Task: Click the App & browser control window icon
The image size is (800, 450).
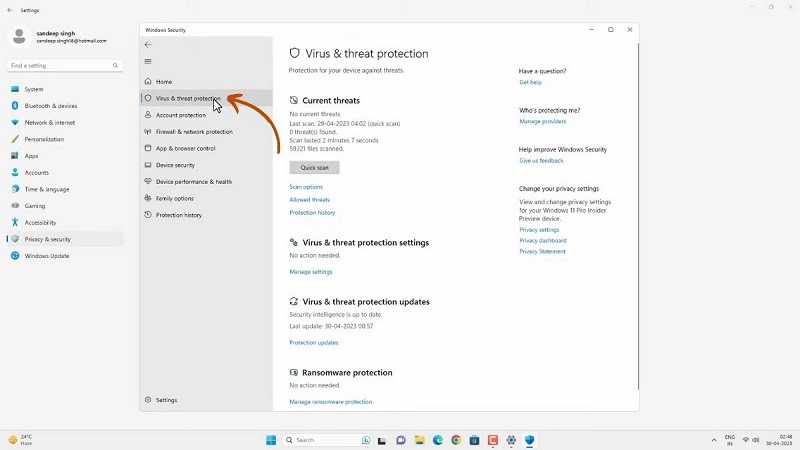Action: click(x=148, y=148)
